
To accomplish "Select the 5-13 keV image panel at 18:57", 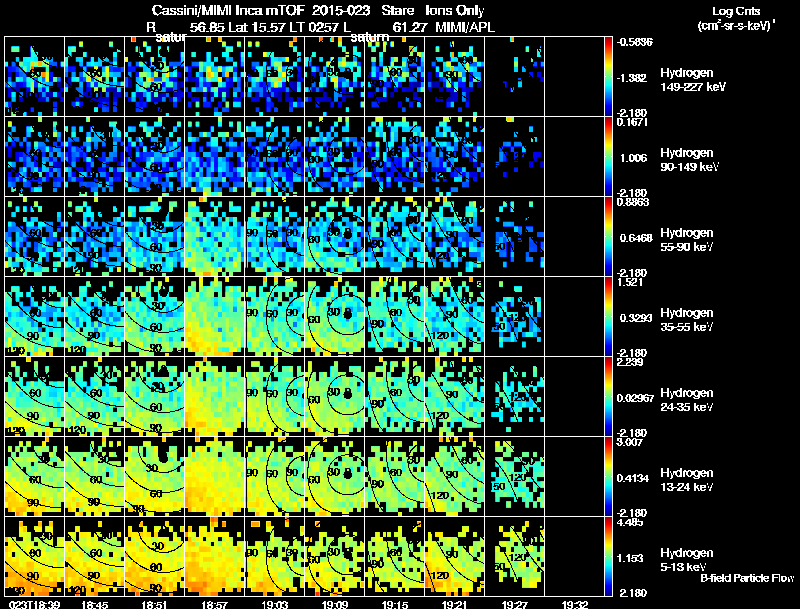I will (x=215, y=557).
